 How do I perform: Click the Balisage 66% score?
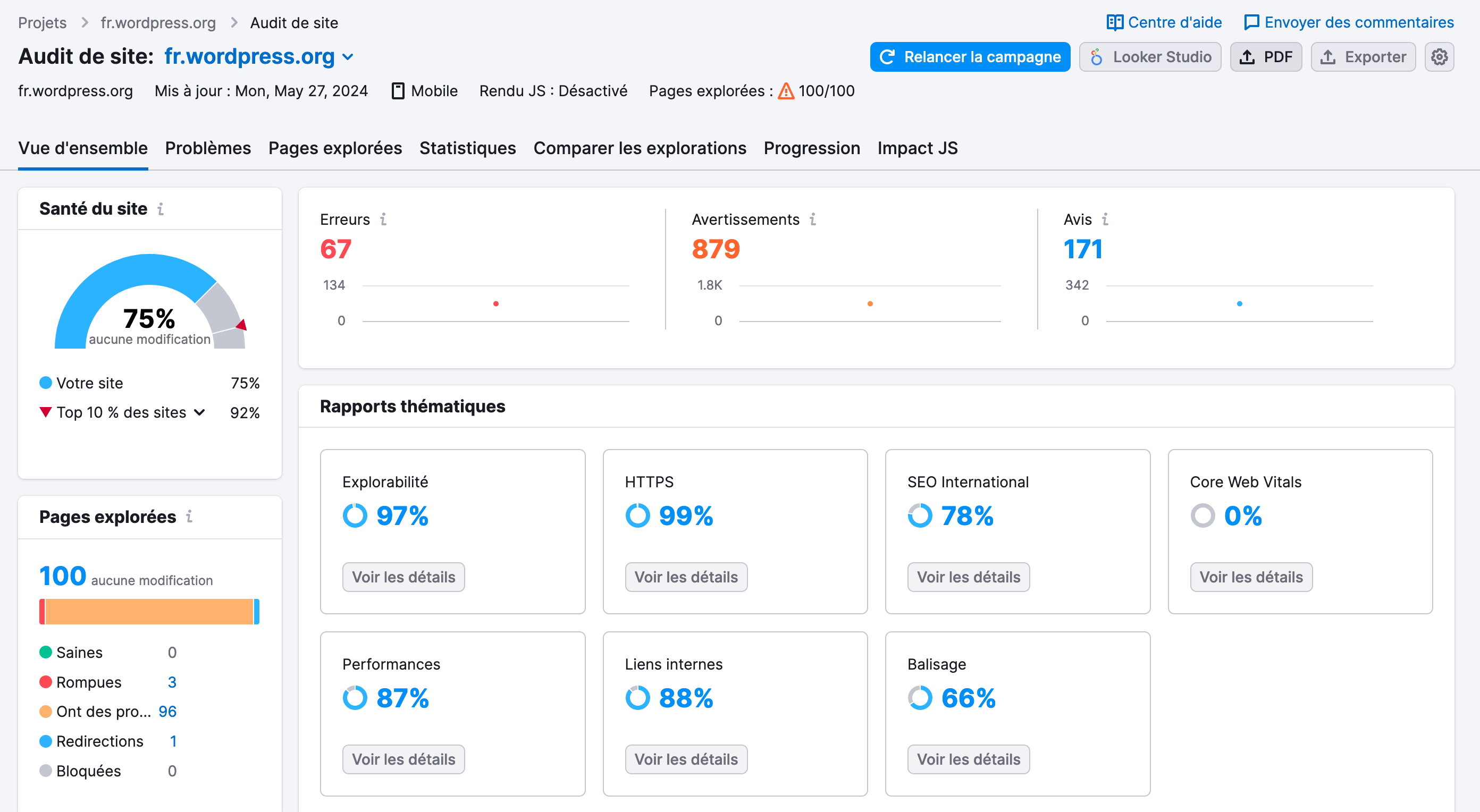click(x=968, y=698)
